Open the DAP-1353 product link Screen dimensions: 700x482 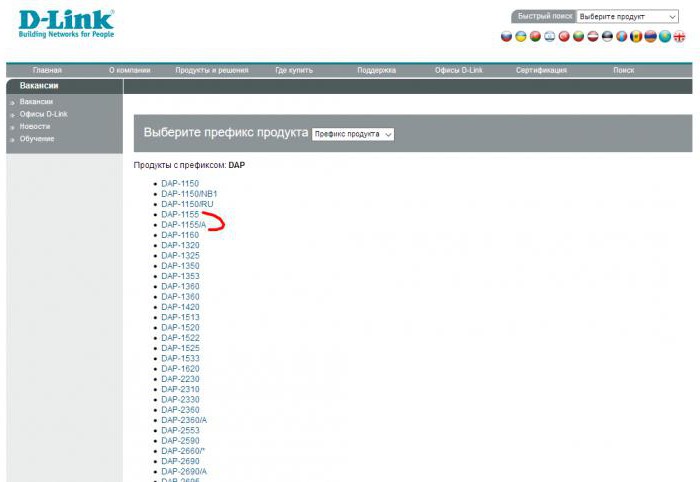(180, 276)
